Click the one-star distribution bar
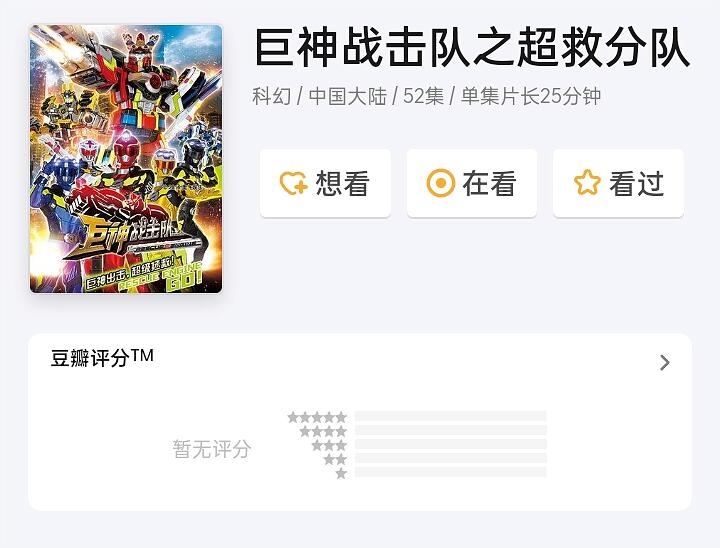Viewport: 720px width, 548px height. pyautogui.click(x=450, y=472)
